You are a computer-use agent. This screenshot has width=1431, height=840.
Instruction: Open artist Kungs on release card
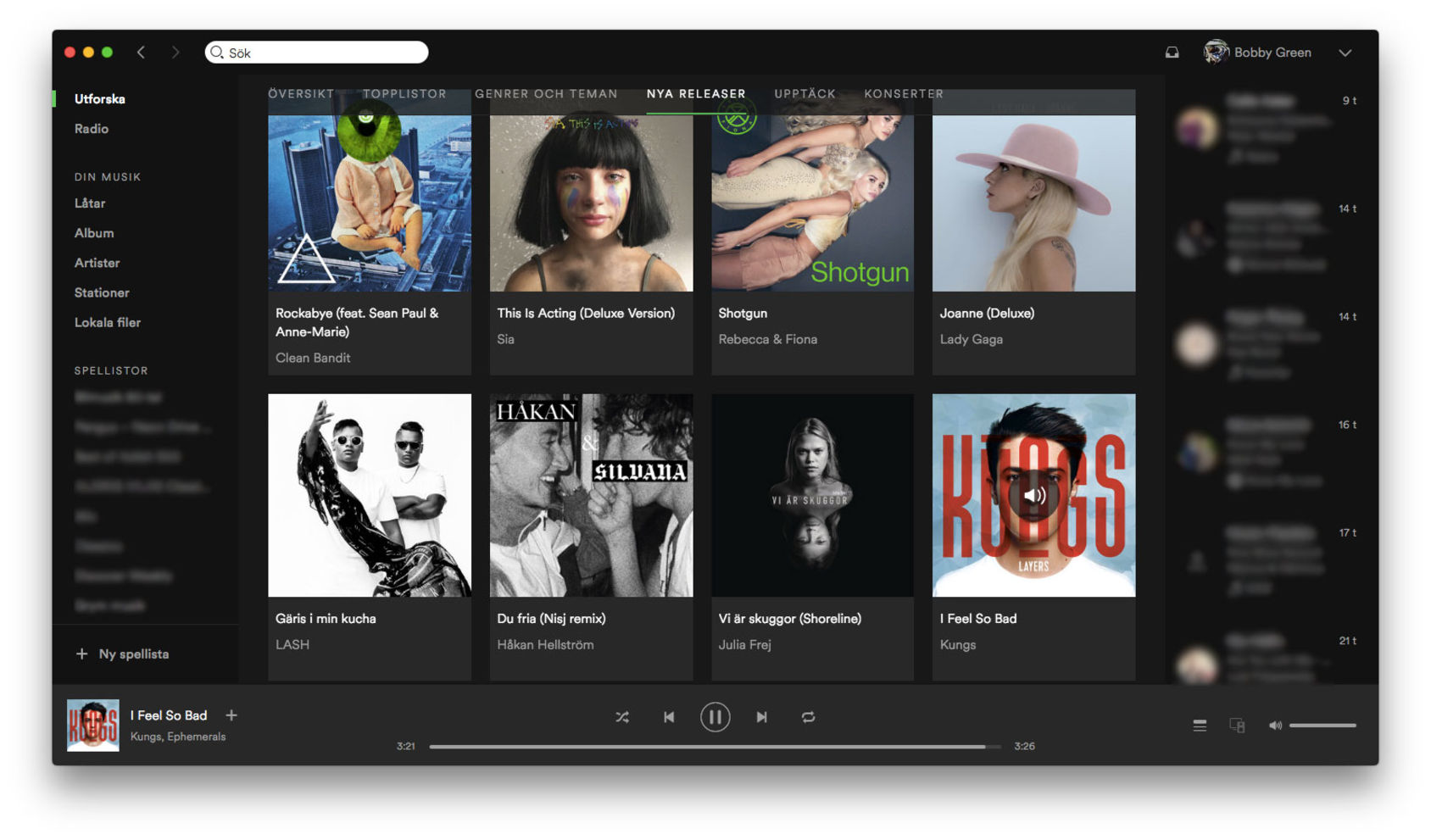pyautogui.click(x=957, y=645)
